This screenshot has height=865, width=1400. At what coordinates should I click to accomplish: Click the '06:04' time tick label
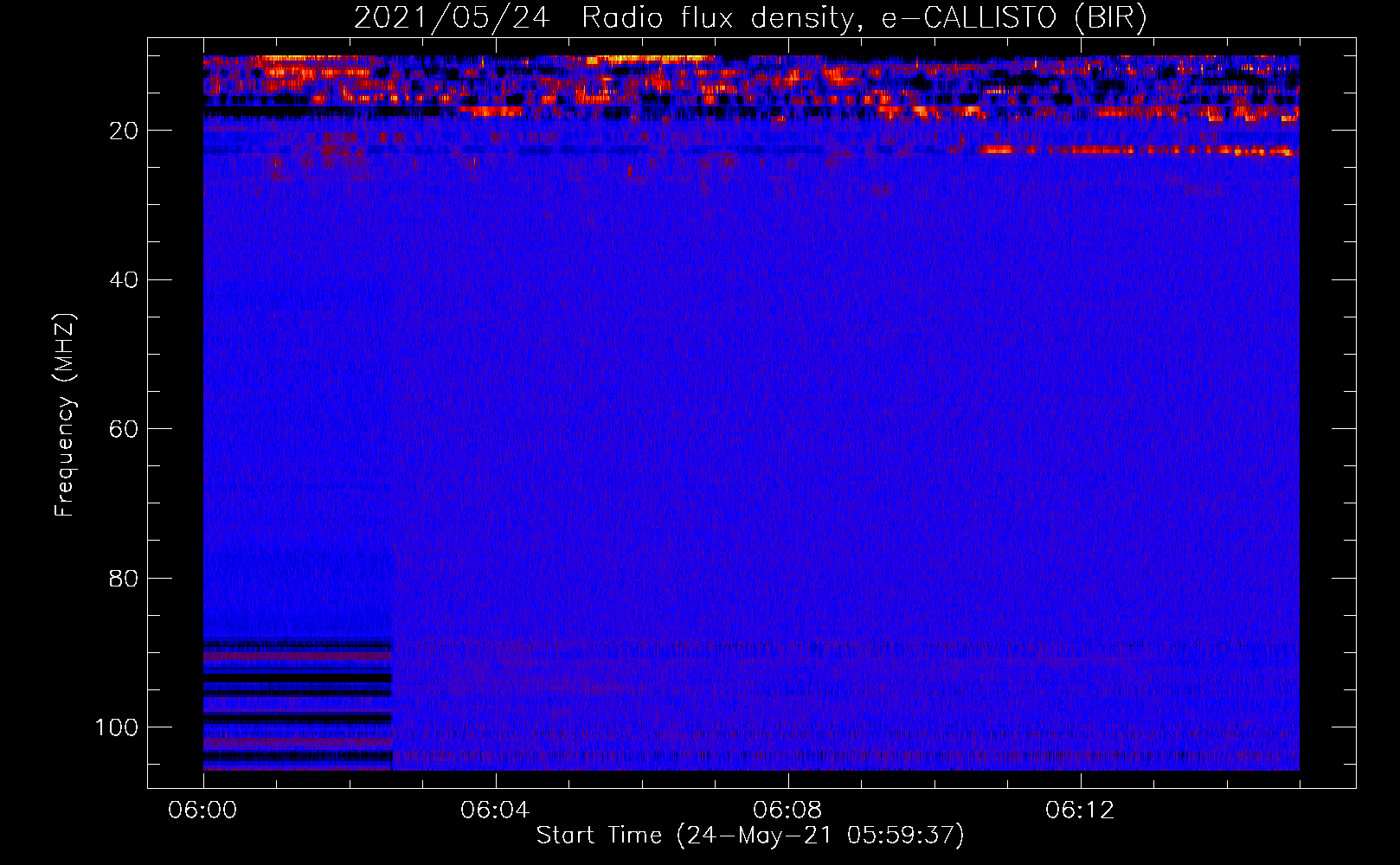coord(495,811)
